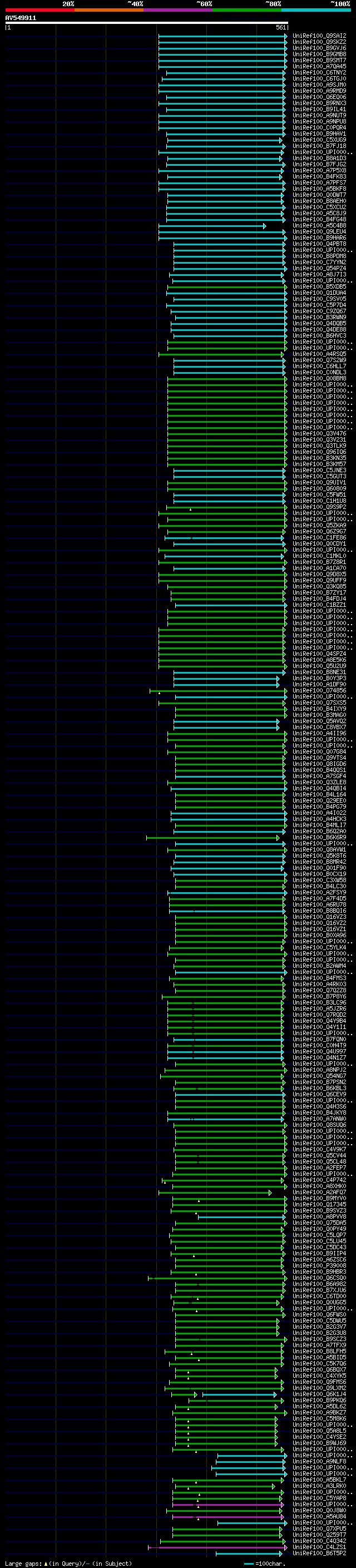Select hit label UniRef100_Q07G84
This screenshot has height=1568, width=356.
[x=319, y=752]
